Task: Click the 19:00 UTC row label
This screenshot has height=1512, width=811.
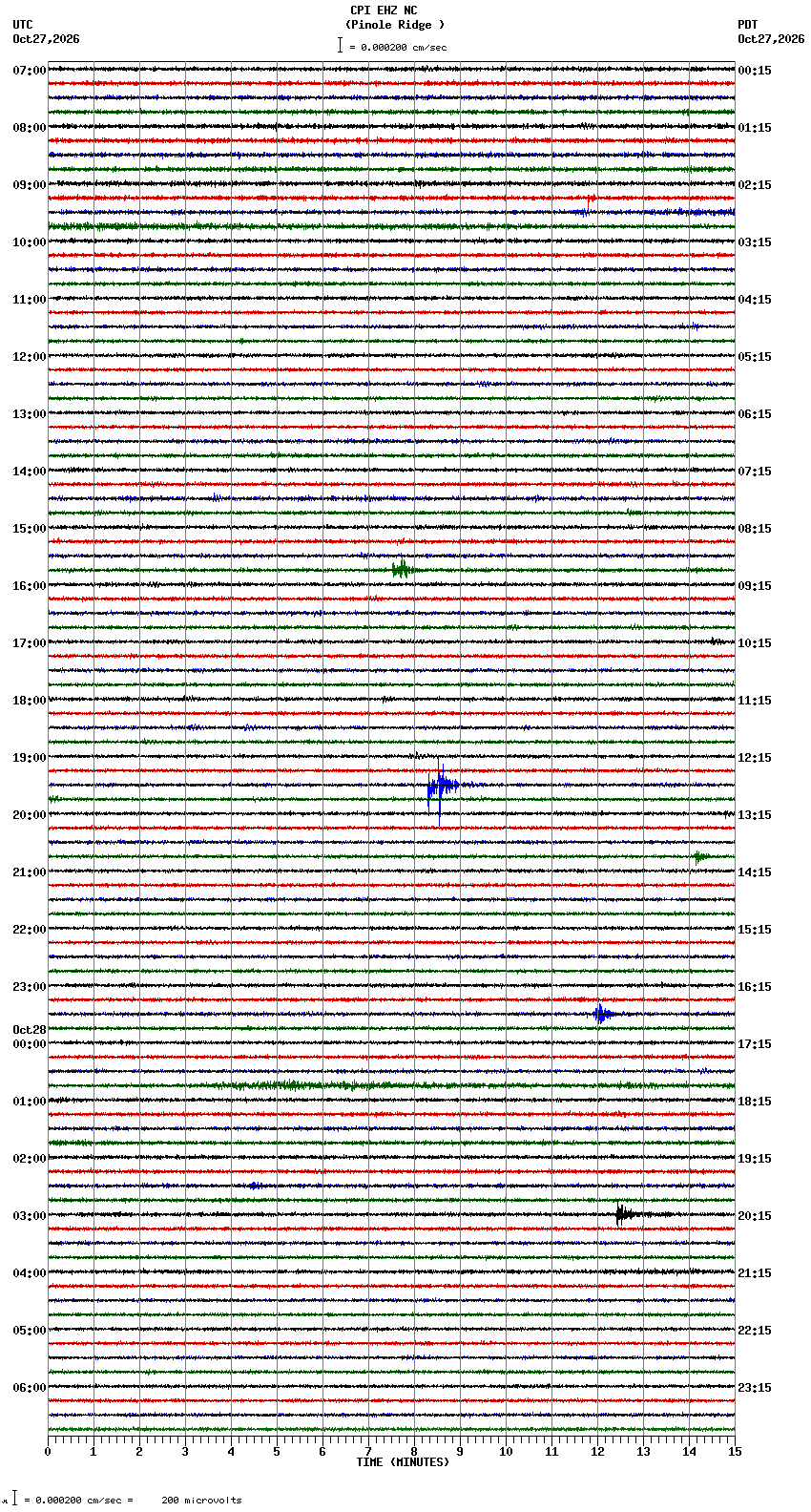Action: (x=30, y=758)
